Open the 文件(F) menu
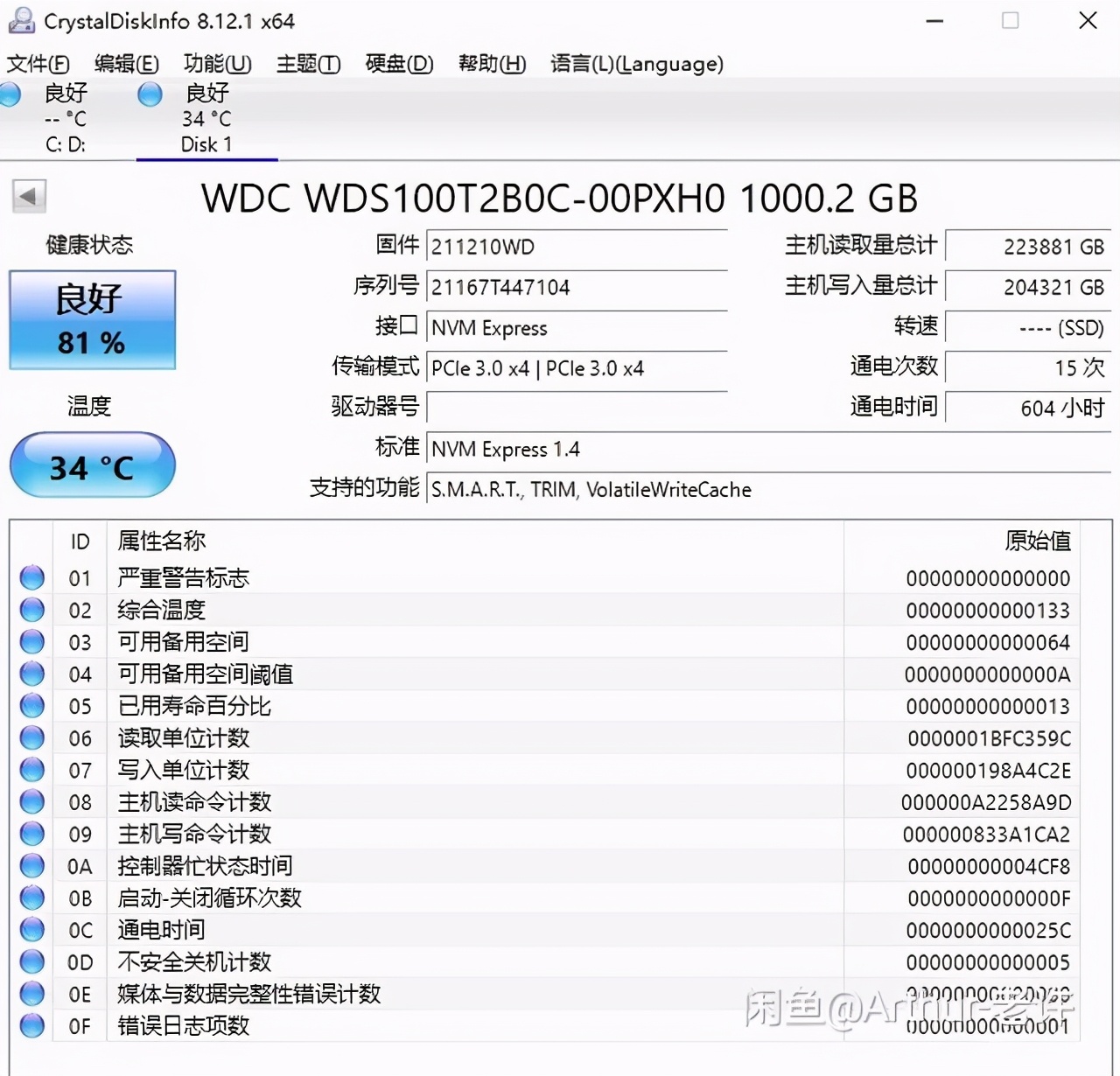This screenshot has width=1120, height=1076. [37, 63]
